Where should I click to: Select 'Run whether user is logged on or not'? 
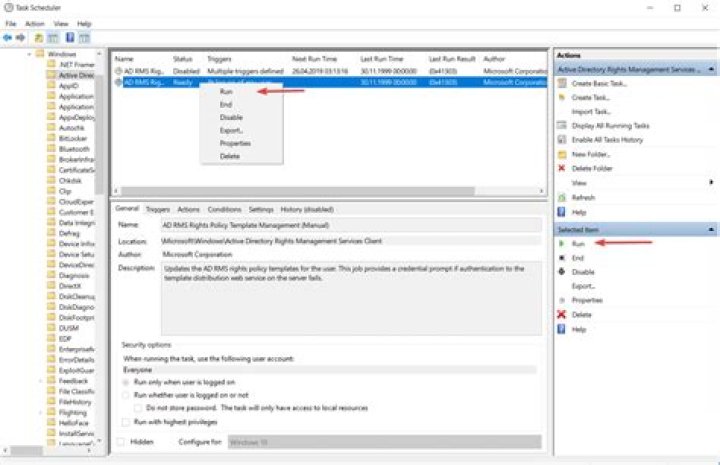coord(126,395)
